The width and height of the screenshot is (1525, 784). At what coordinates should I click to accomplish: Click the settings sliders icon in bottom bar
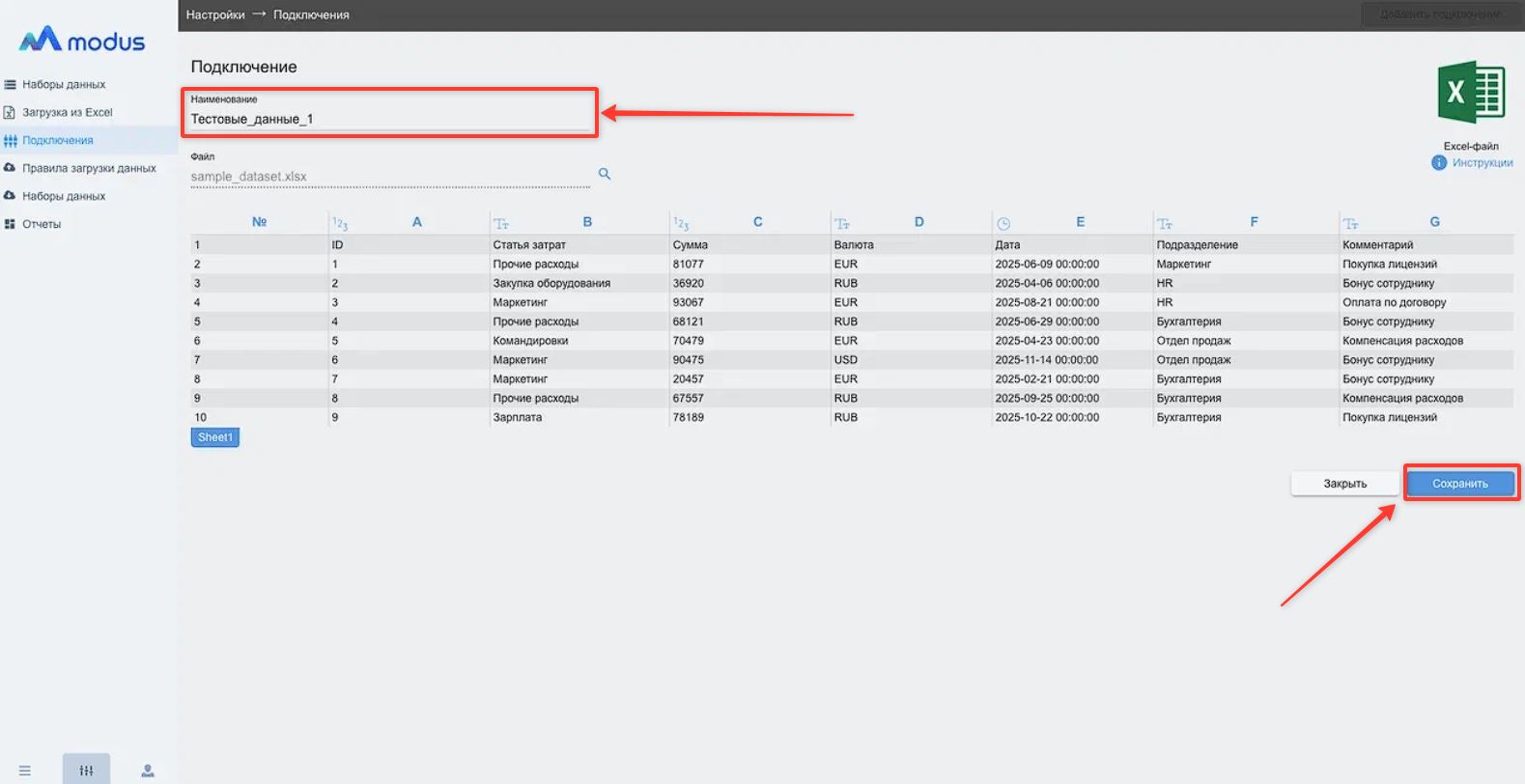tap(86, 770)
